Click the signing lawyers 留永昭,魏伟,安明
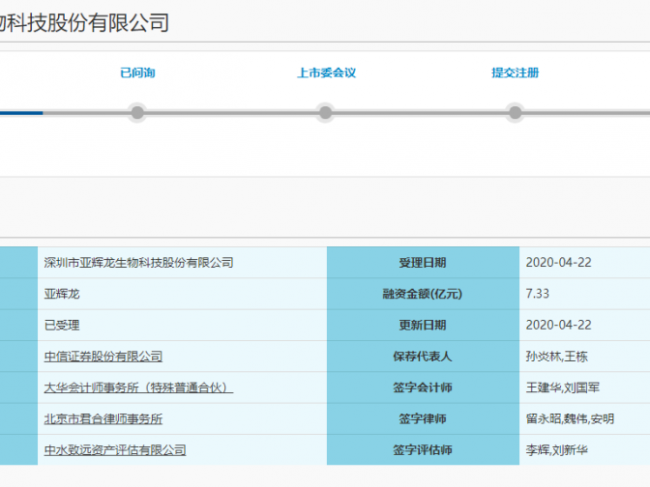 tap(570, 419)
